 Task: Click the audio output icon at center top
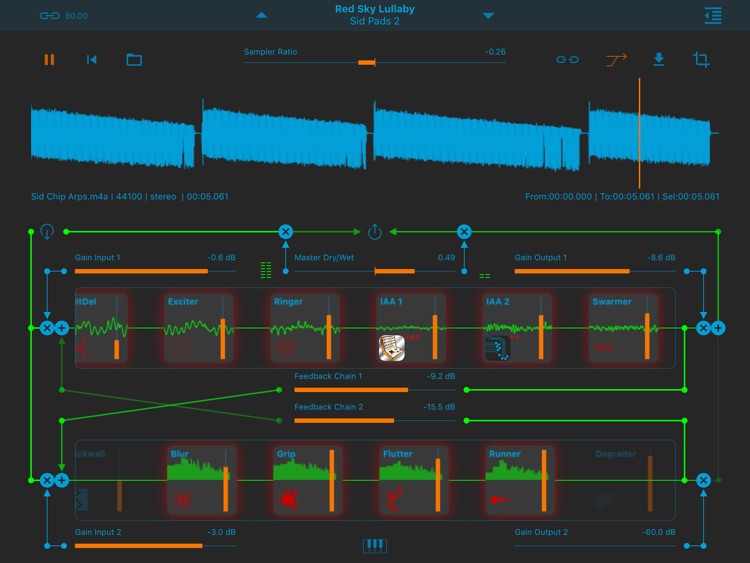375,232
